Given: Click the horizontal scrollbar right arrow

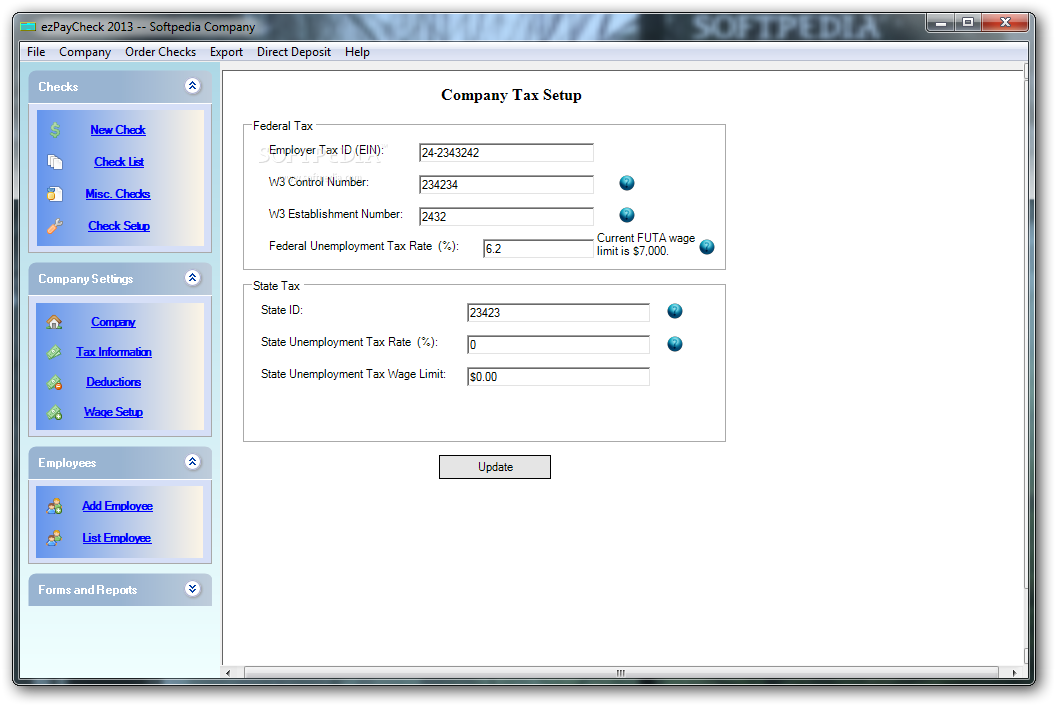Looking at the screenshot, I should (x=1014, y=672).
